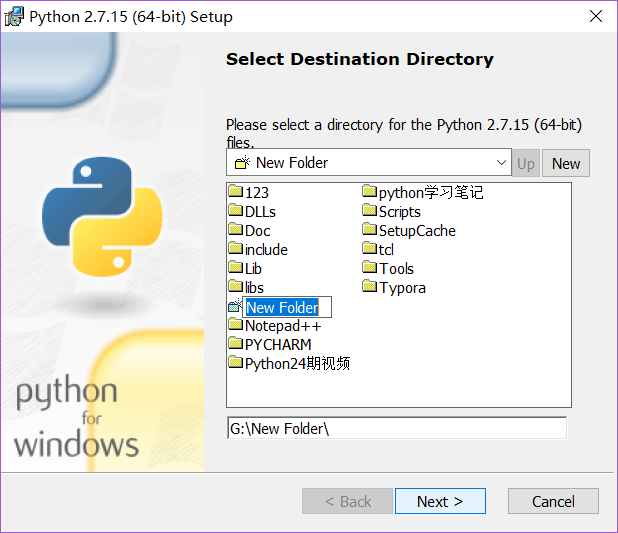This screenshot has height=533, width=618.
Task: Click the New Folder rename text box
Action: pos(287,307)
